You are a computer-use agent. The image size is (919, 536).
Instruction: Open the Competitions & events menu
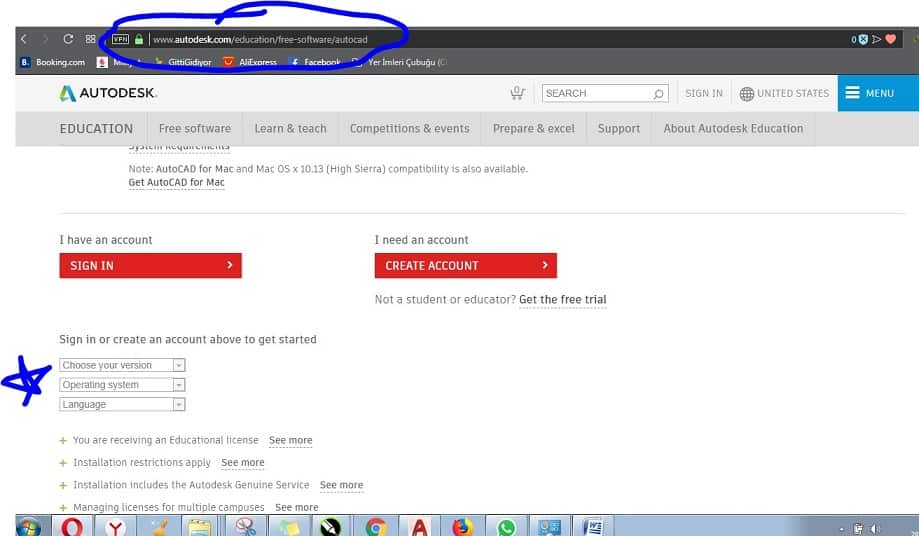[x=409, y=128]
